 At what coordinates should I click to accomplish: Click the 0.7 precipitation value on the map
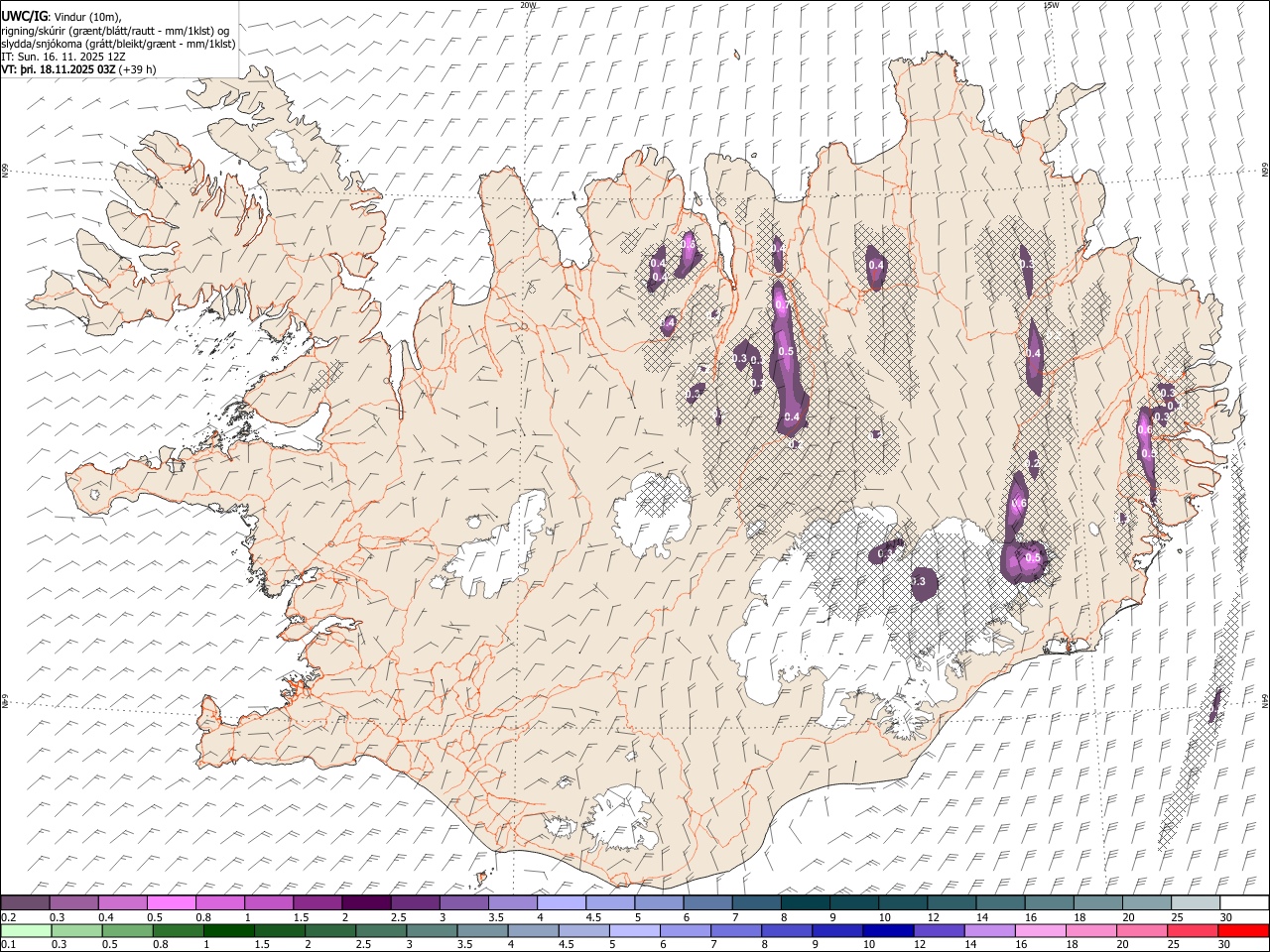(x=781, y=304)
